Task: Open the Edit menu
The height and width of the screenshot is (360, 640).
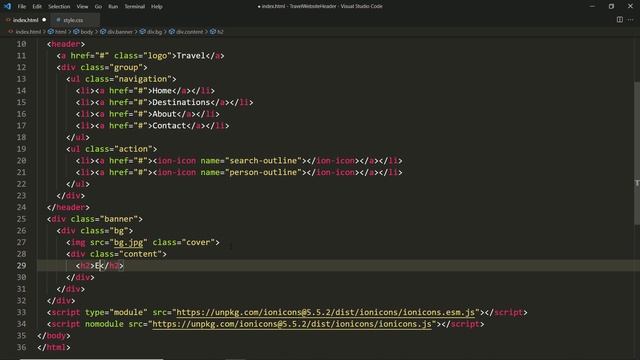Action: 37,7
